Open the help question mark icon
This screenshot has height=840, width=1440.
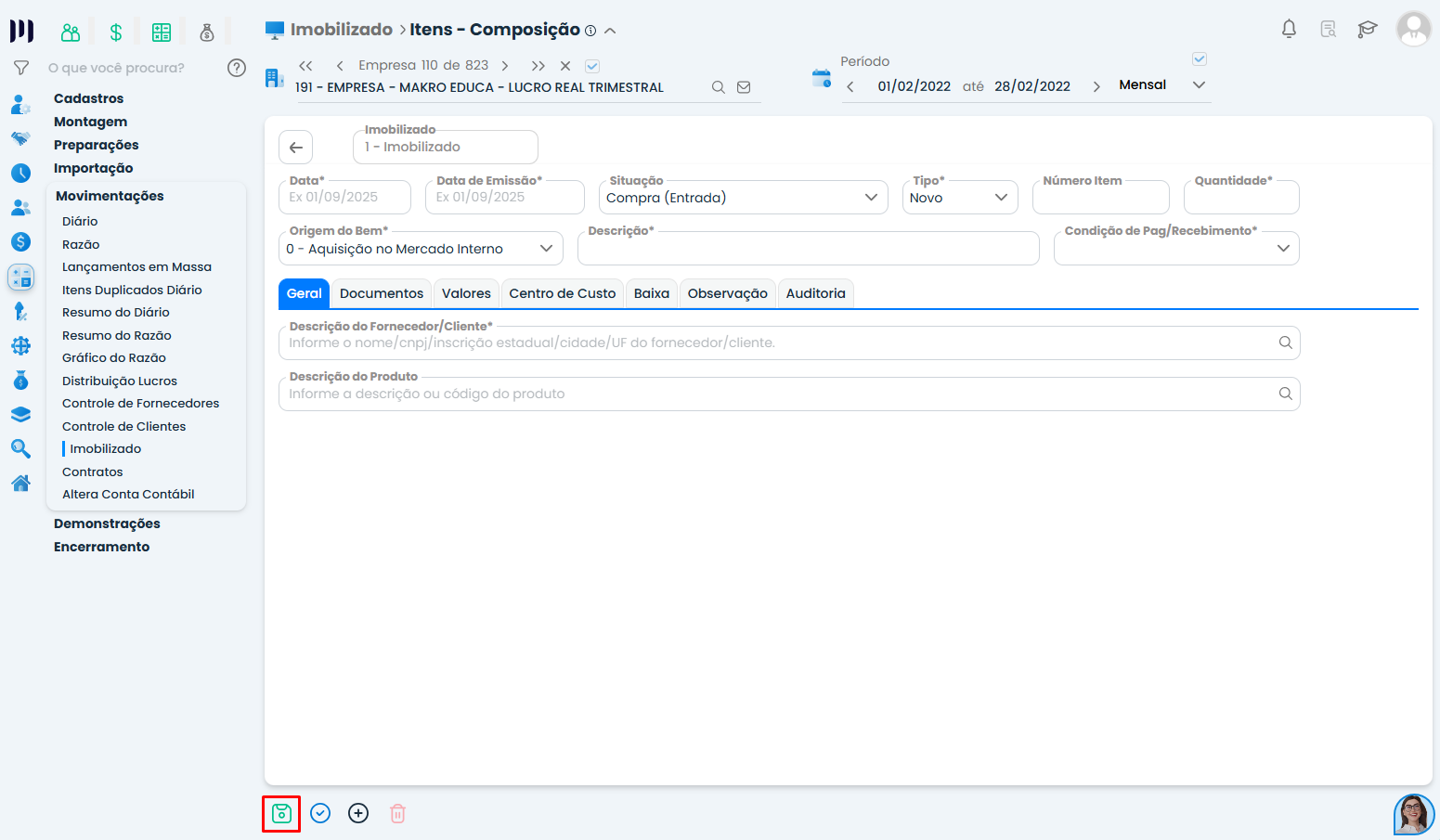[237, 68]
